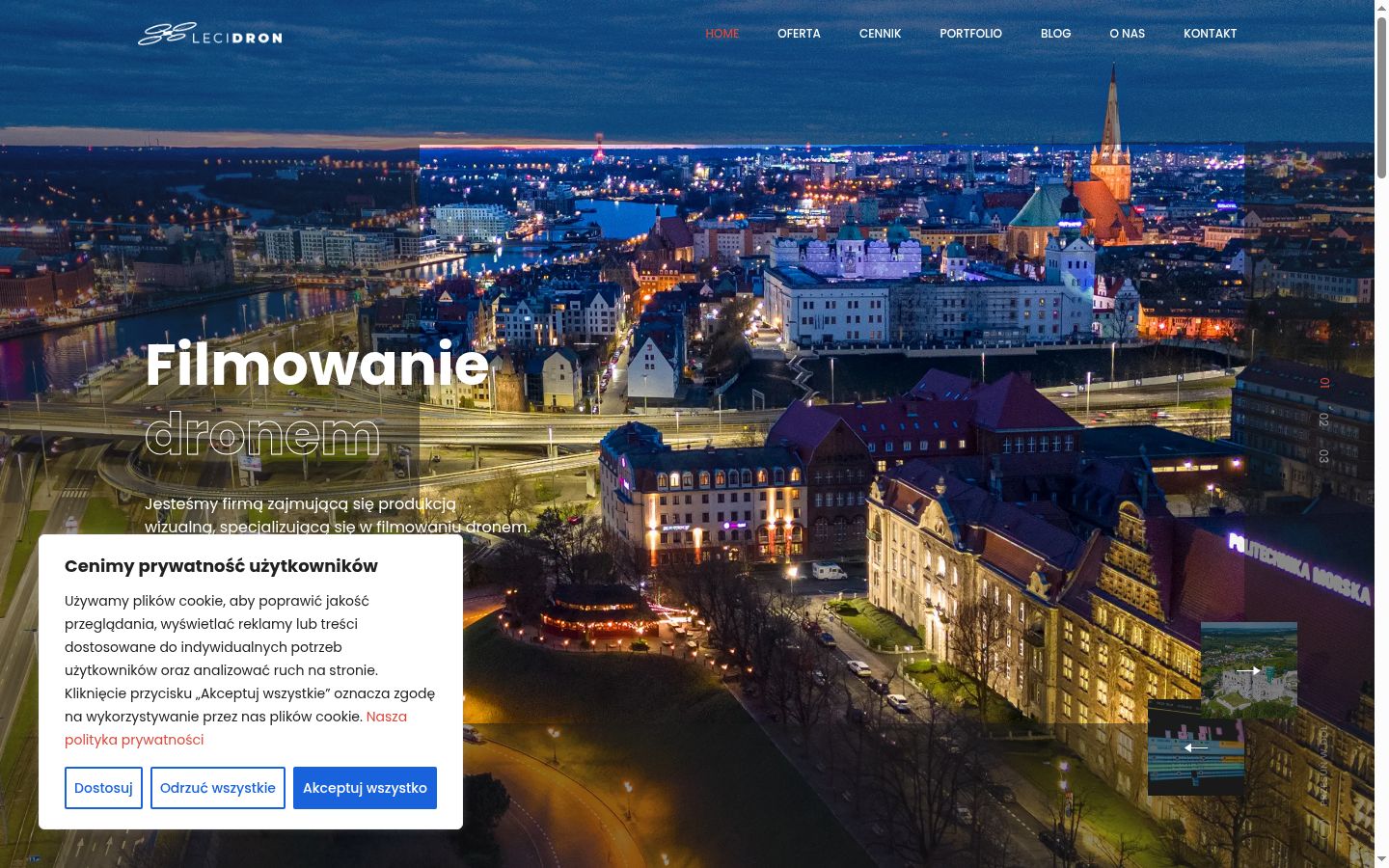This screenshot has height=868, width=1389.
Task: Visit the BLOG page
Action: coord(1055,34)
